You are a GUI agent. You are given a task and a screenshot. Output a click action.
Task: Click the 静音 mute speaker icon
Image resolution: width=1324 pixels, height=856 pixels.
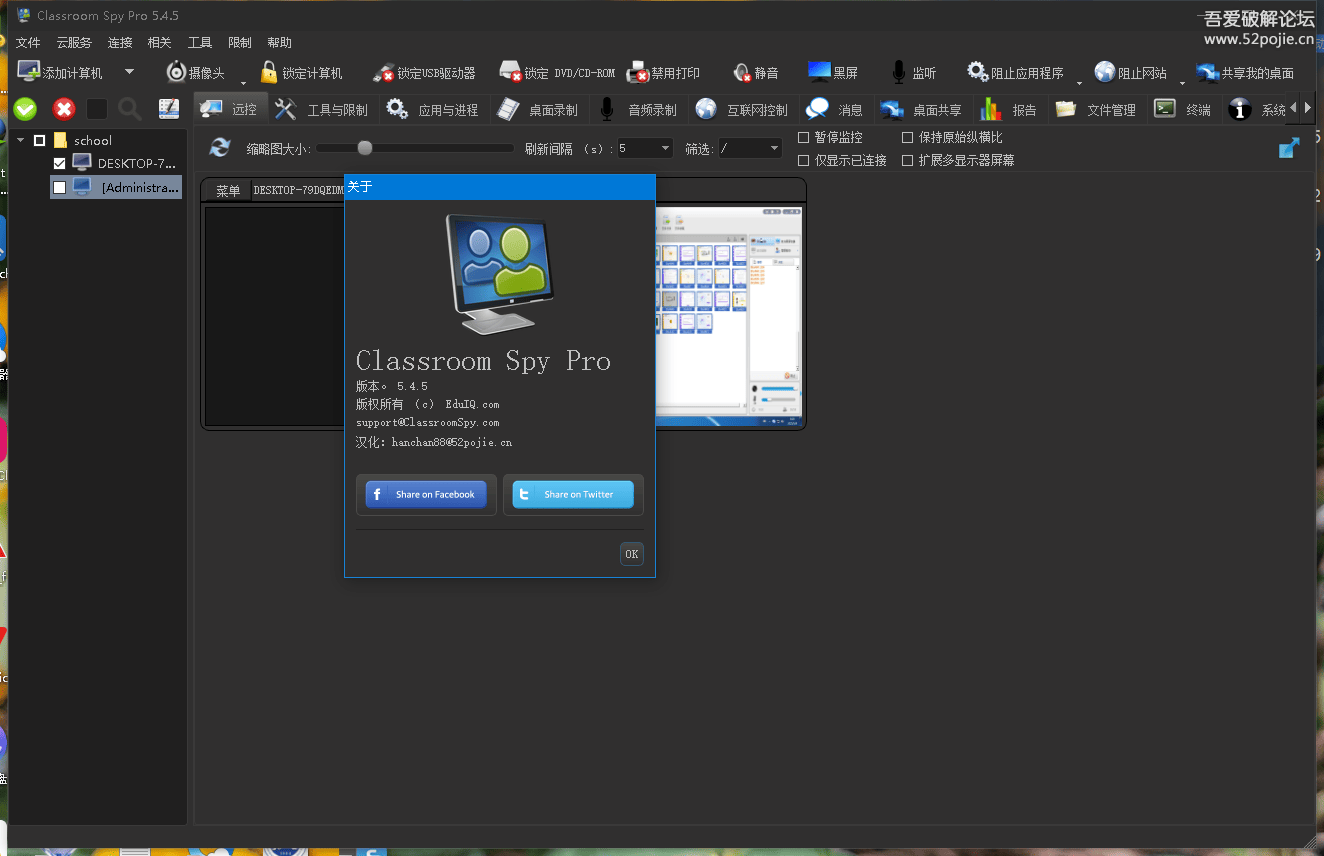(x=742, y=73)
